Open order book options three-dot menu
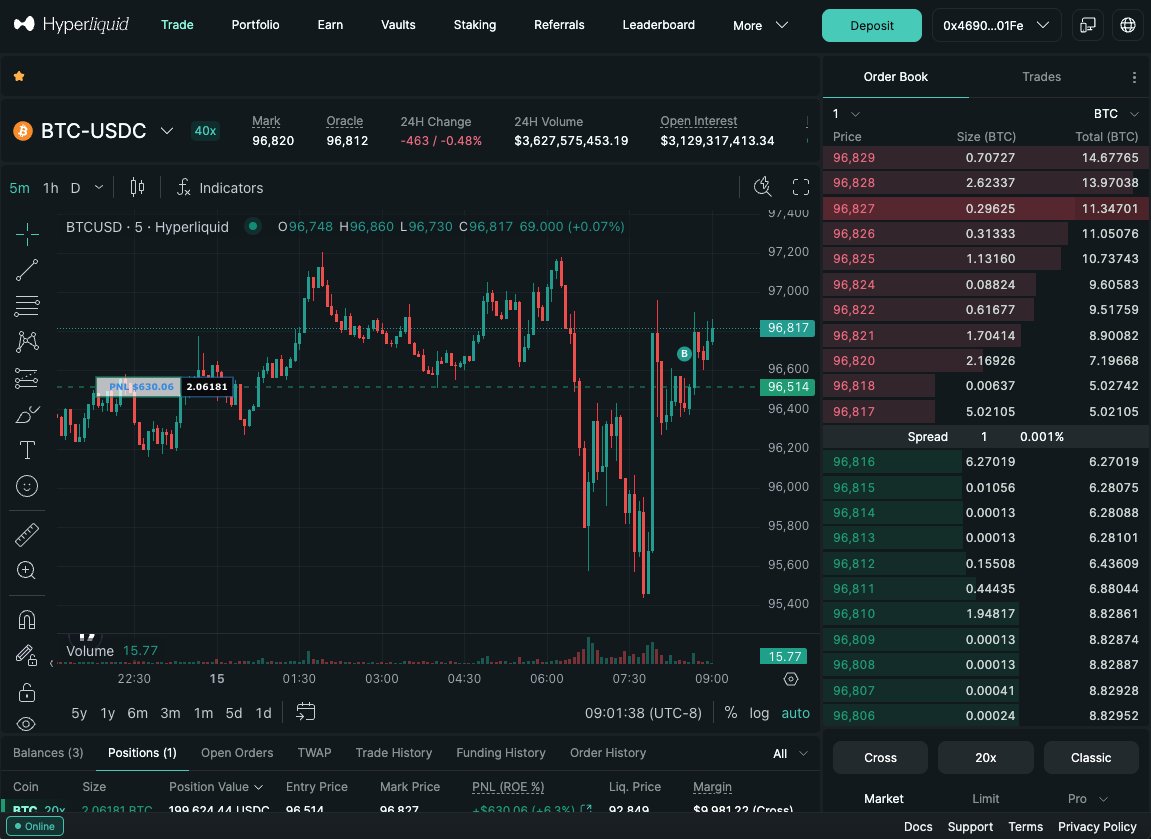The width and height of the screenshot is (1151, 839). (1134, 77)
